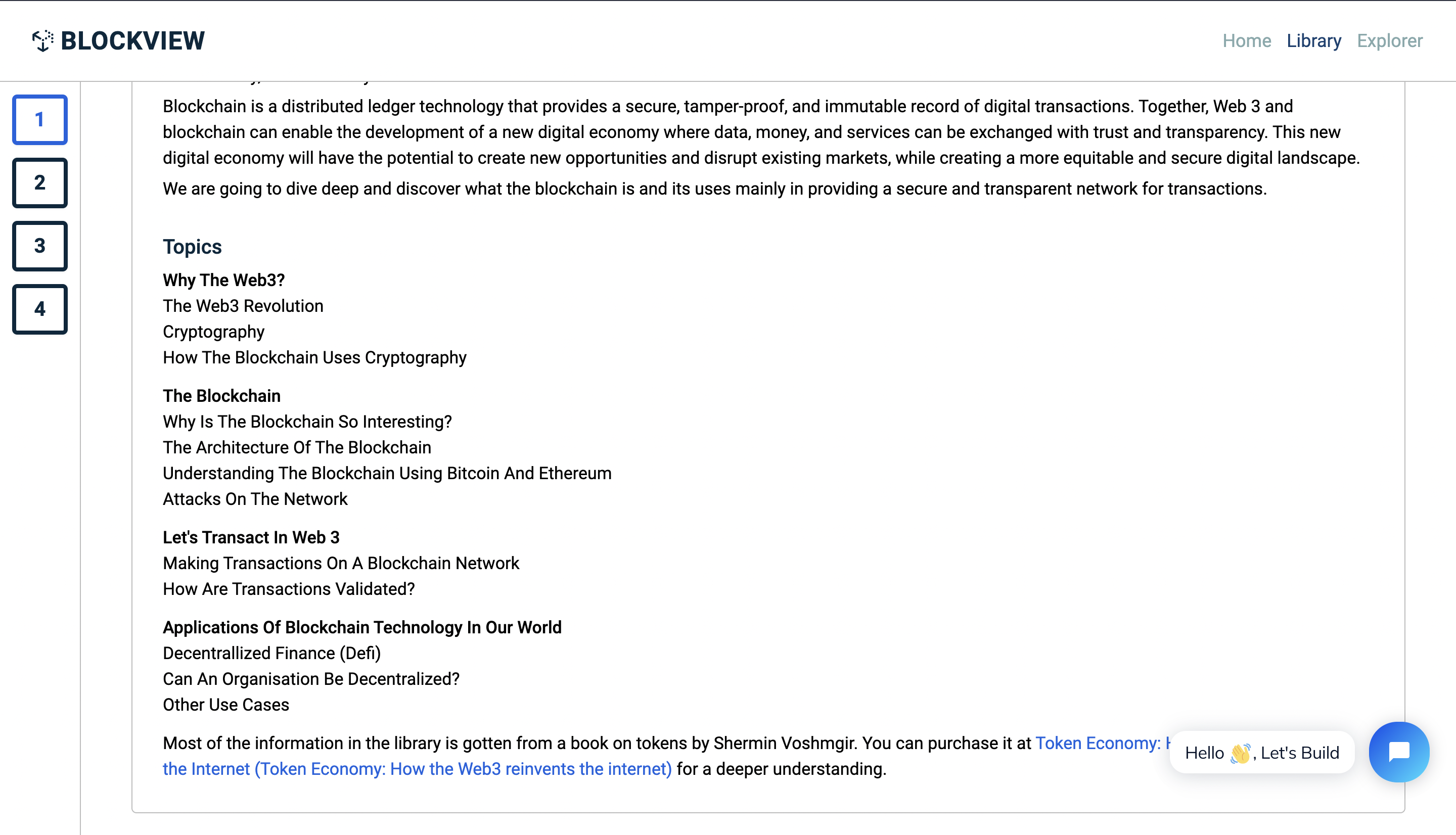Click the 'Why The Web3?' heading
The width and height of the screenshot is (1456, 835).
coord(223,280)
